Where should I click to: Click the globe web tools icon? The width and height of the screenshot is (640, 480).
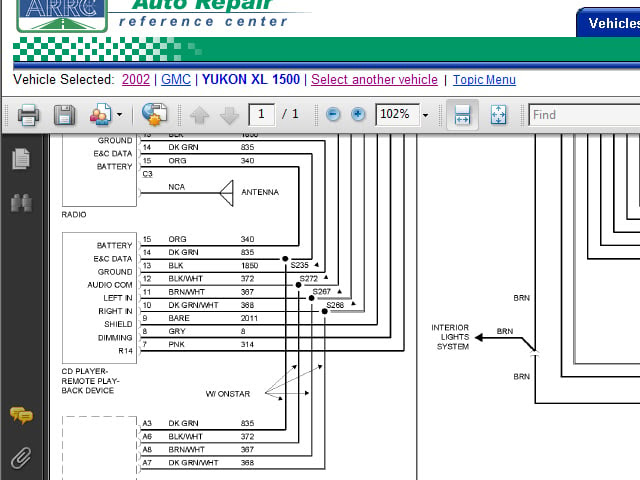pyautogui.click(x=155, y=114)
